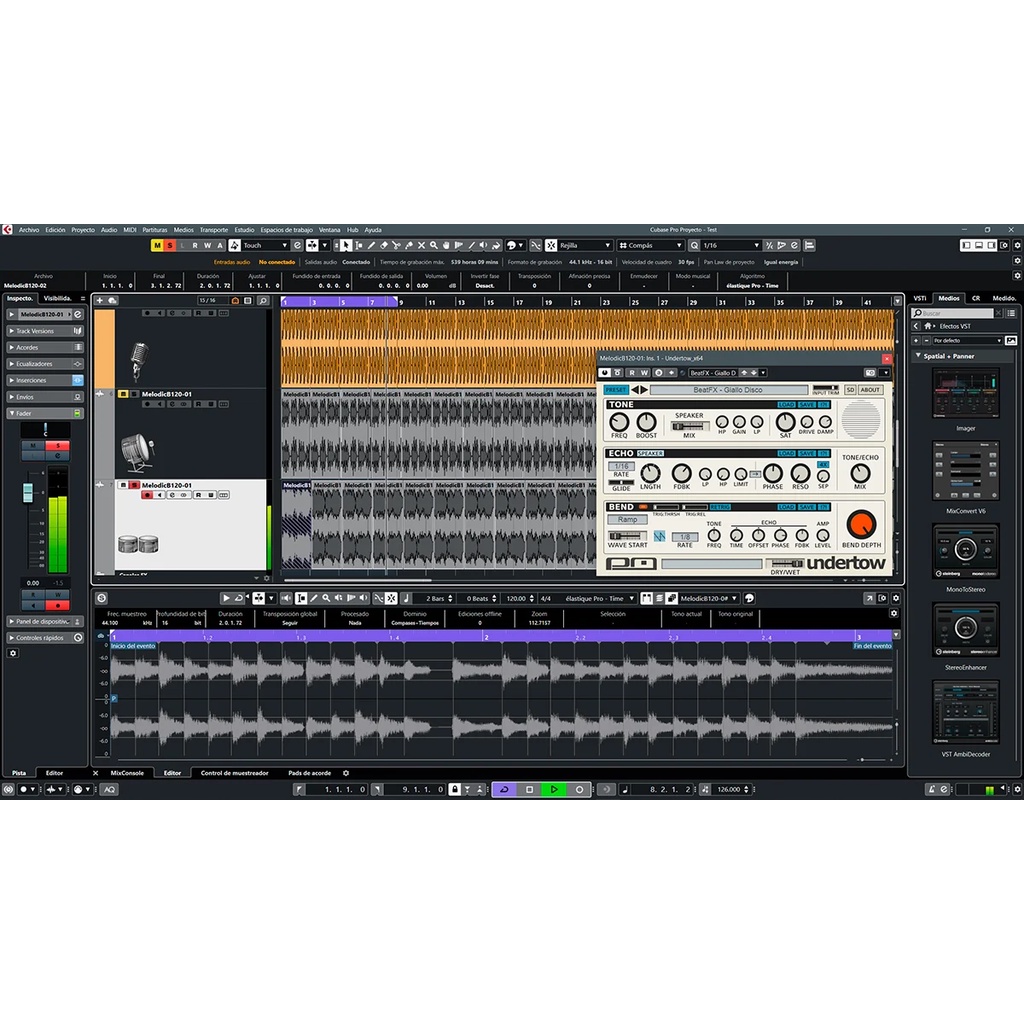Viewport: 1024px width, 1024px height.
Task: Click the Add Track plus icon
Action: click(99, 300)
